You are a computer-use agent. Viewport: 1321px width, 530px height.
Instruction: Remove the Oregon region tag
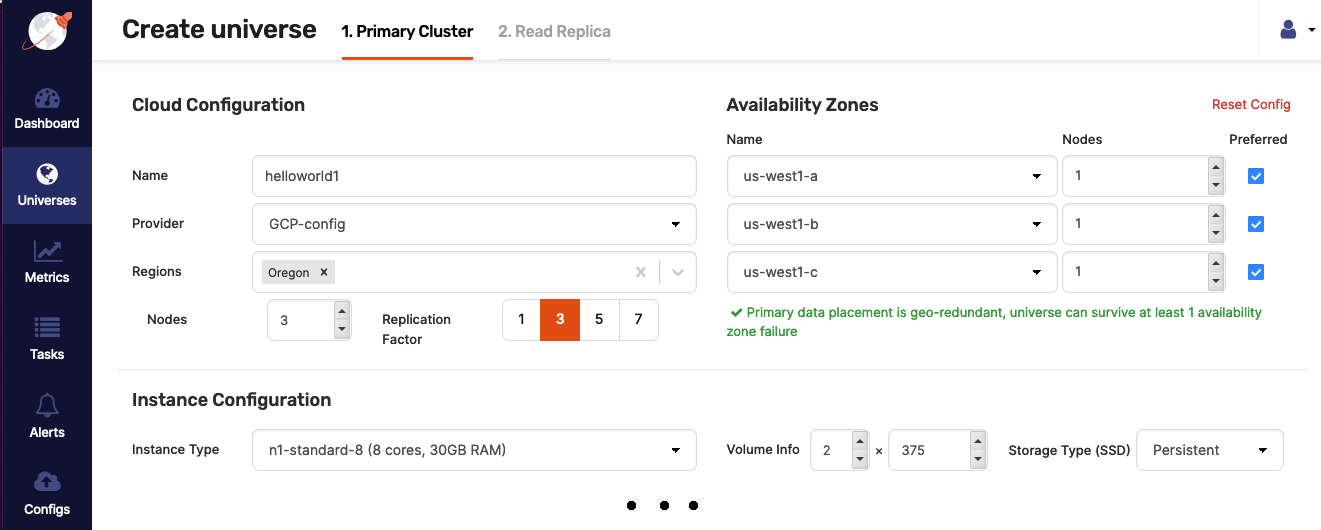323,272
